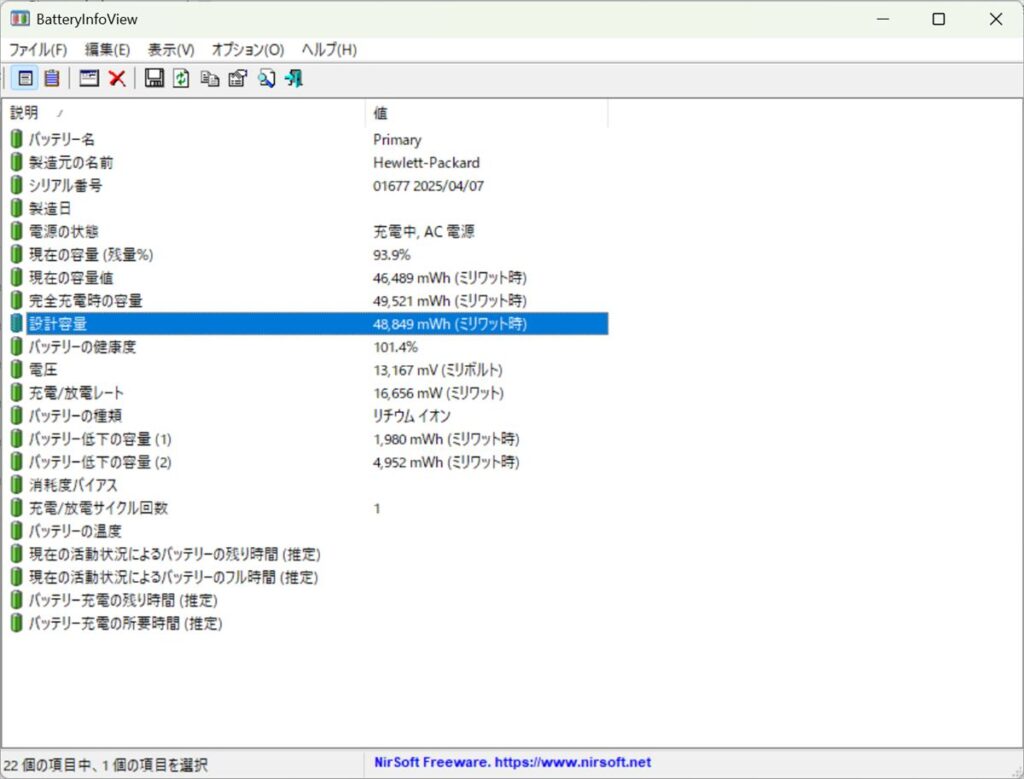
Task: Open properties toolbar icon
Action: click(x=237, y=78)
